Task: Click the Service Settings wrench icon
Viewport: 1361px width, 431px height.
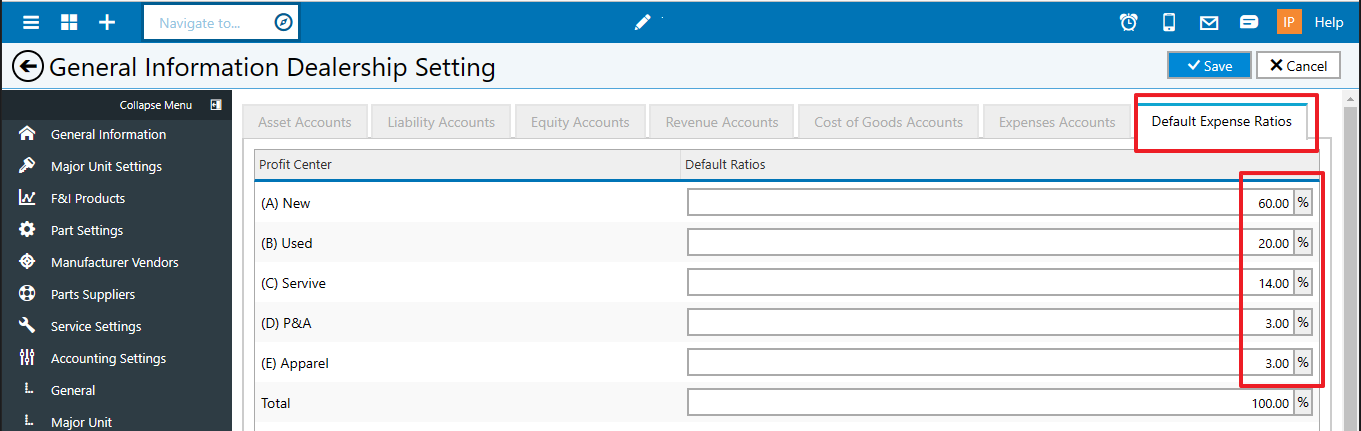Action: coord(27,326)
